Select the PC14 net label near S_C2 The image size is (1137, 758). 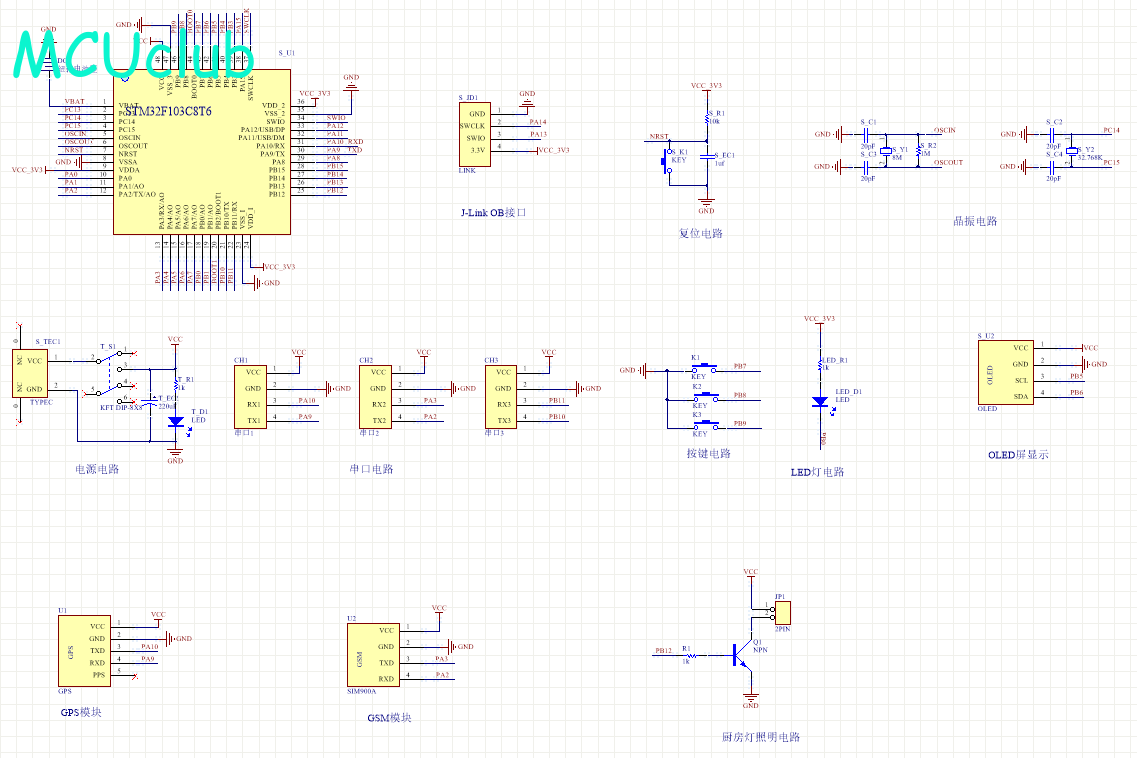(1112, 131)
